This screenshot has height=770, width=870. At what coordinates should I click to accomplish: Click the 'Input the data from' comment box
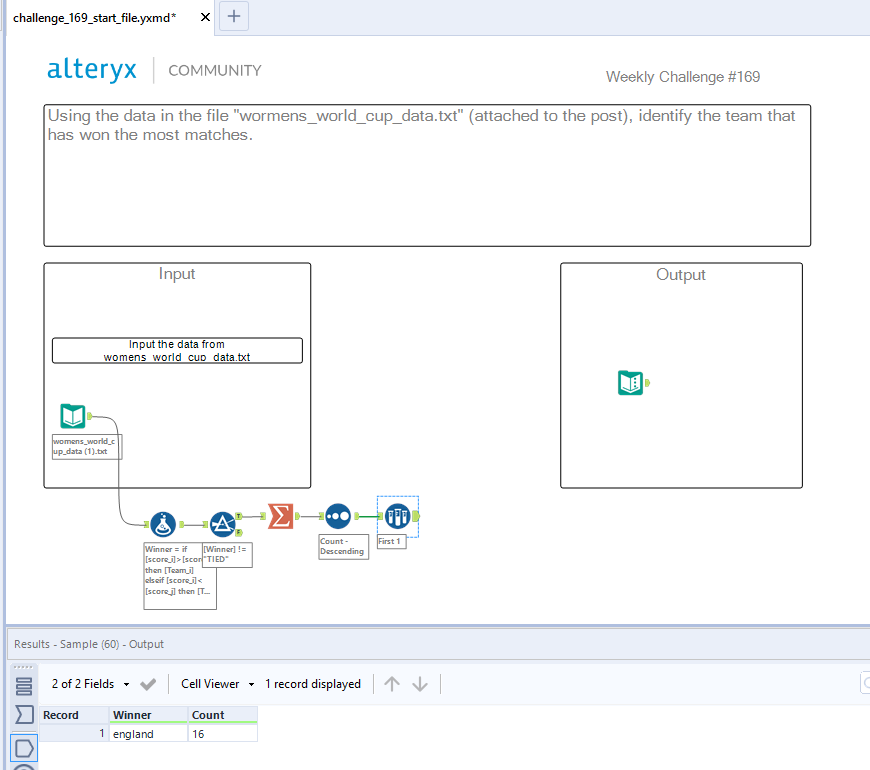point(177,351)
